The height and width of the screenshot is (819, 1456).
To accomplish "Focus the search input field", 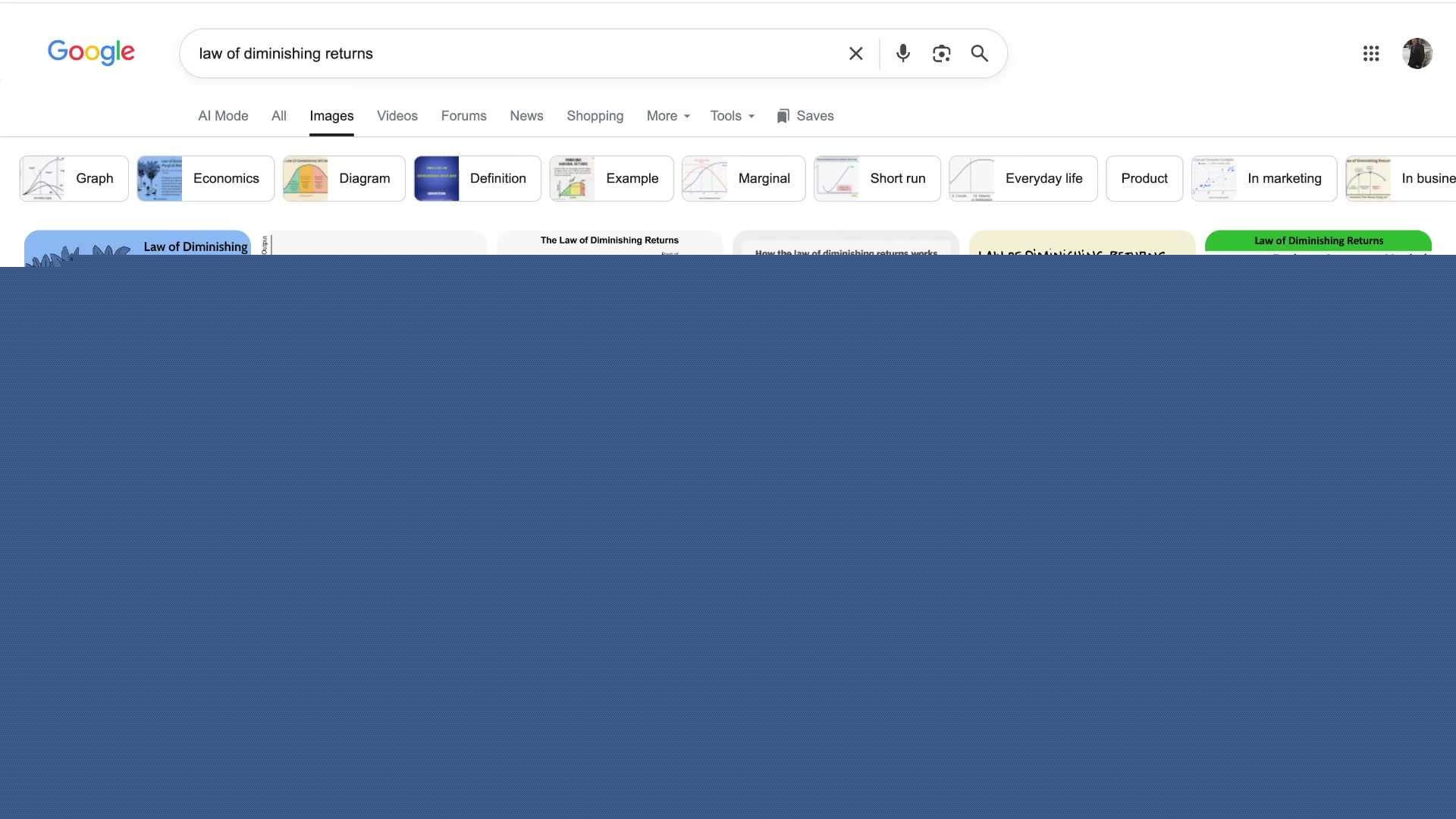I will [516, 54].
